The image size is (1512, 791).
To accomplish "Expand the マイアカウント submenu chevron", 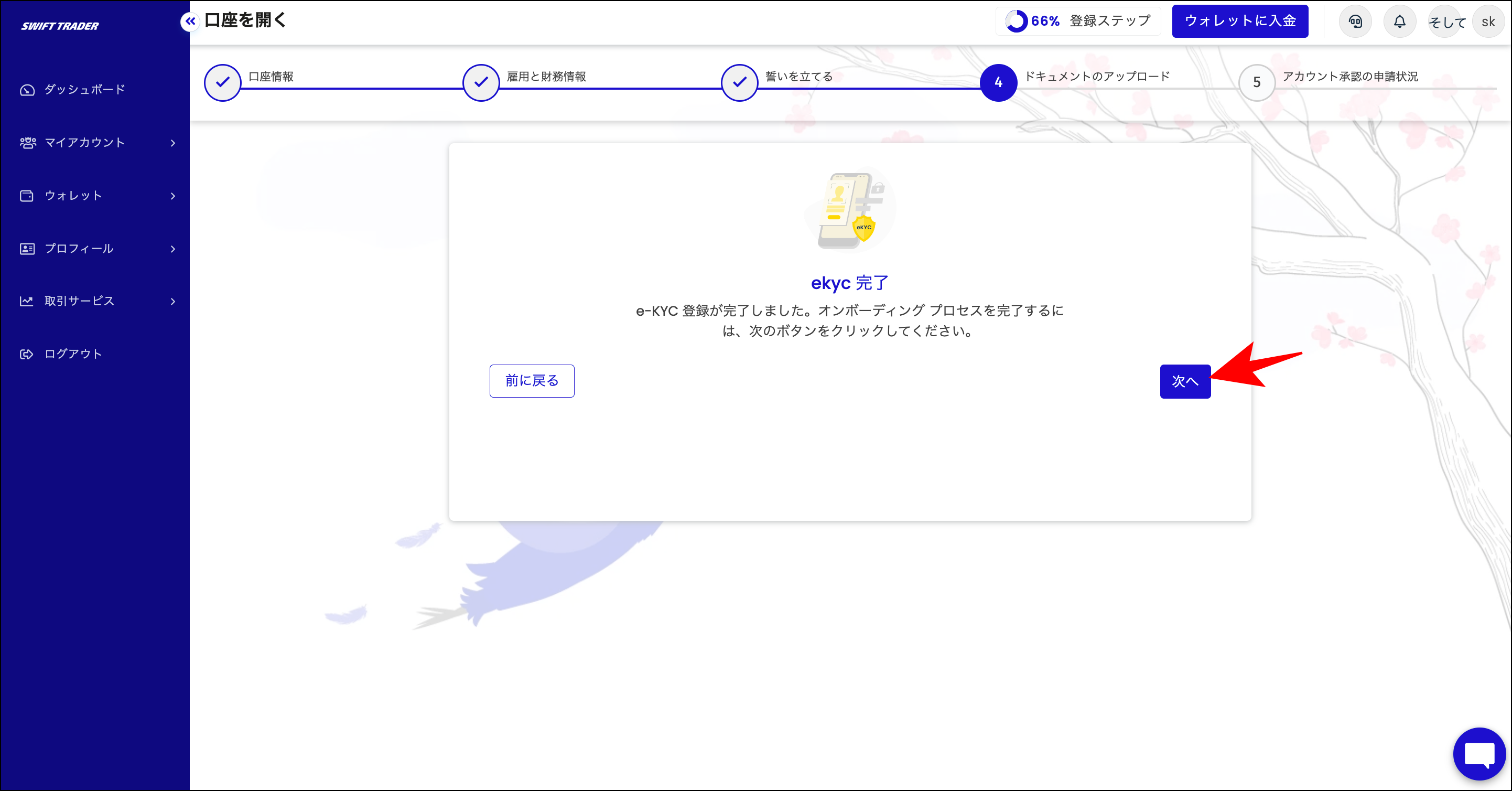I will (172, 143).
